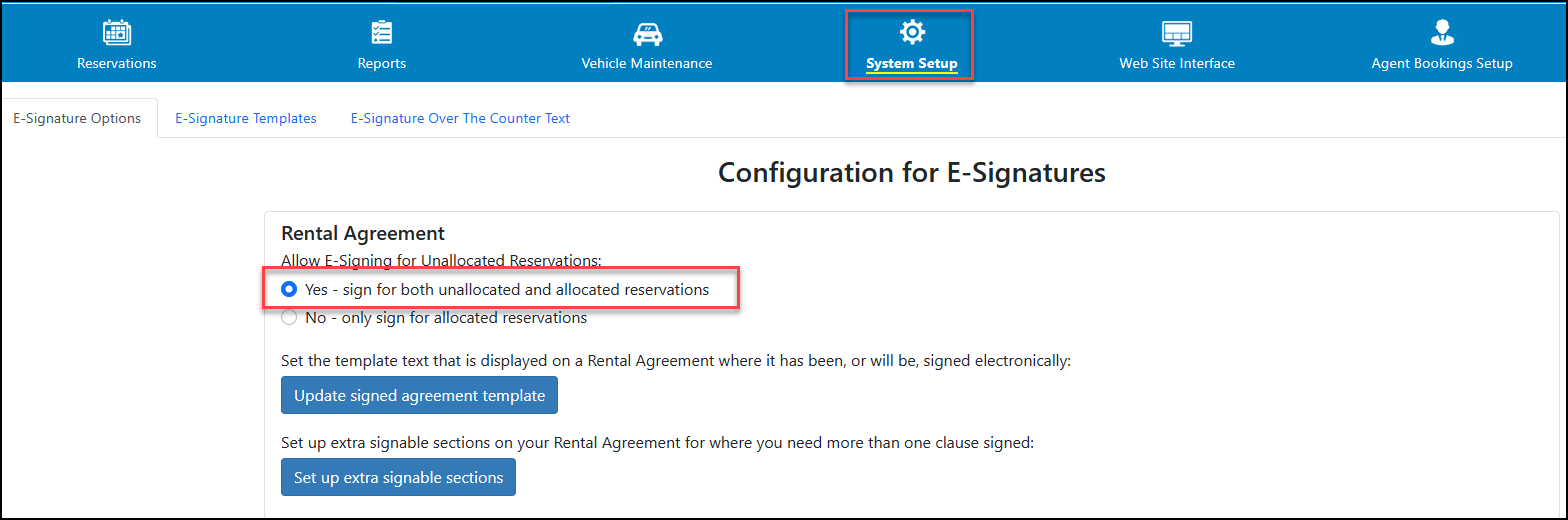Open Vehicle Maintenance menu label
The height and width of the screenshot is (520, 1568).
point(647,63)
